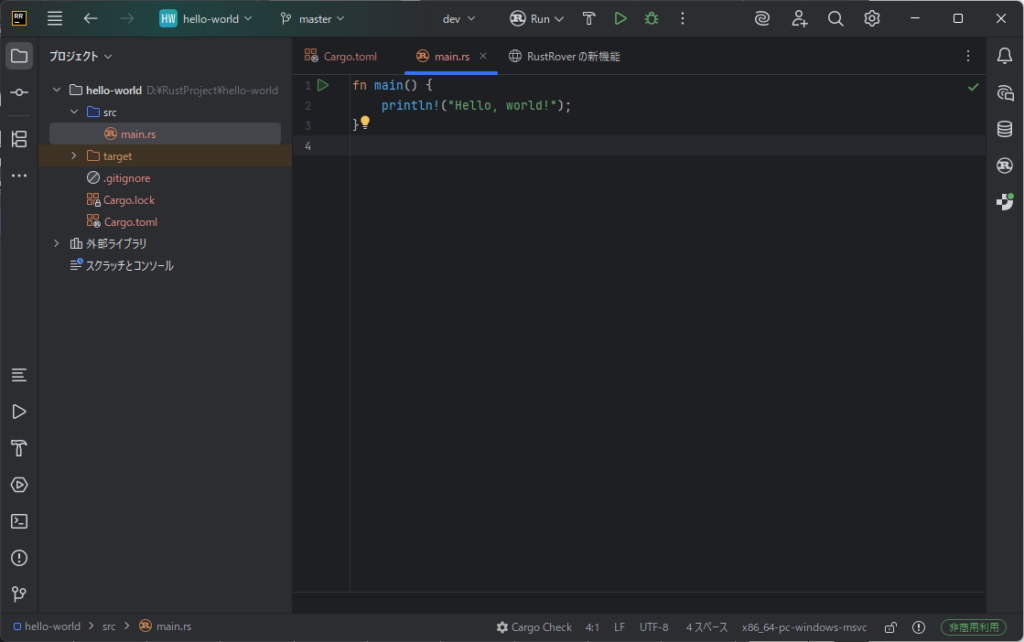The width and height of the screenshot is (1024, 642).
Task: Open the Services tool window
Action: pyautogui.click(x=19, y=485)
